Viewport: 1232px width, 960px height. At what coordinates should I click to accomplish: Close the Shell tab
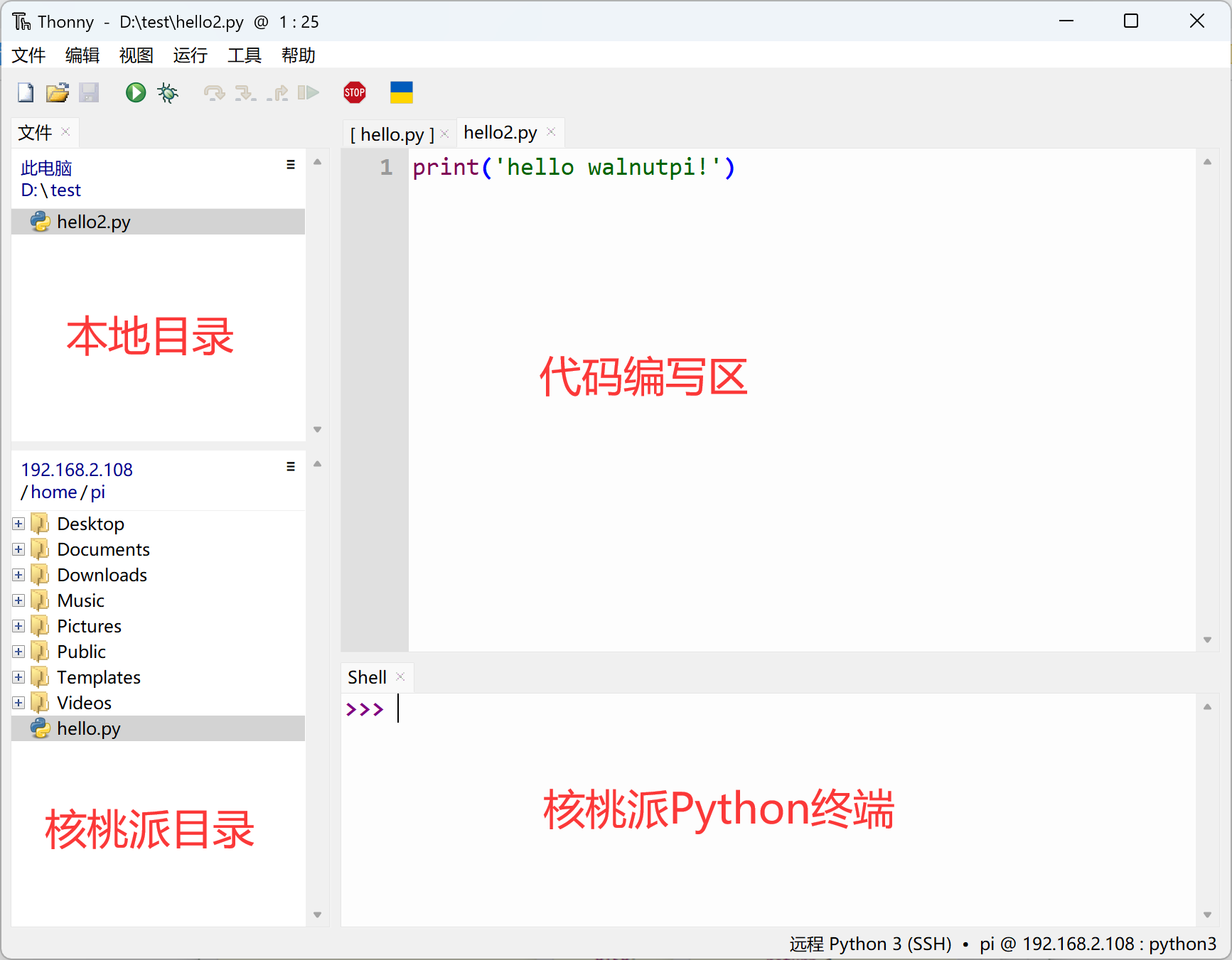pos(400,676)
